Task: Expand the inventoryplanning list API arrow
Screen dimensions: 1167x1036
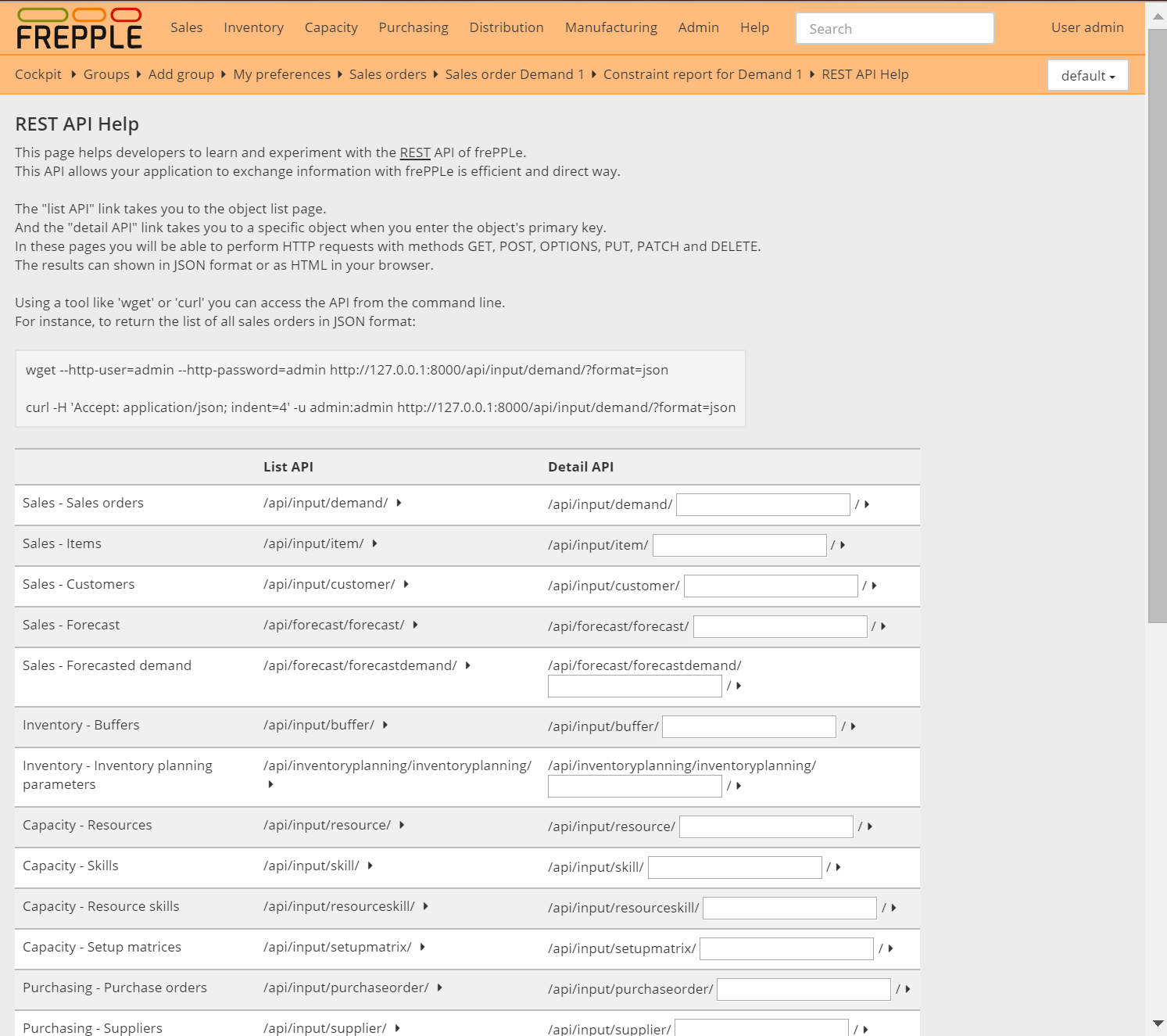Action: [x=270, y=783]
